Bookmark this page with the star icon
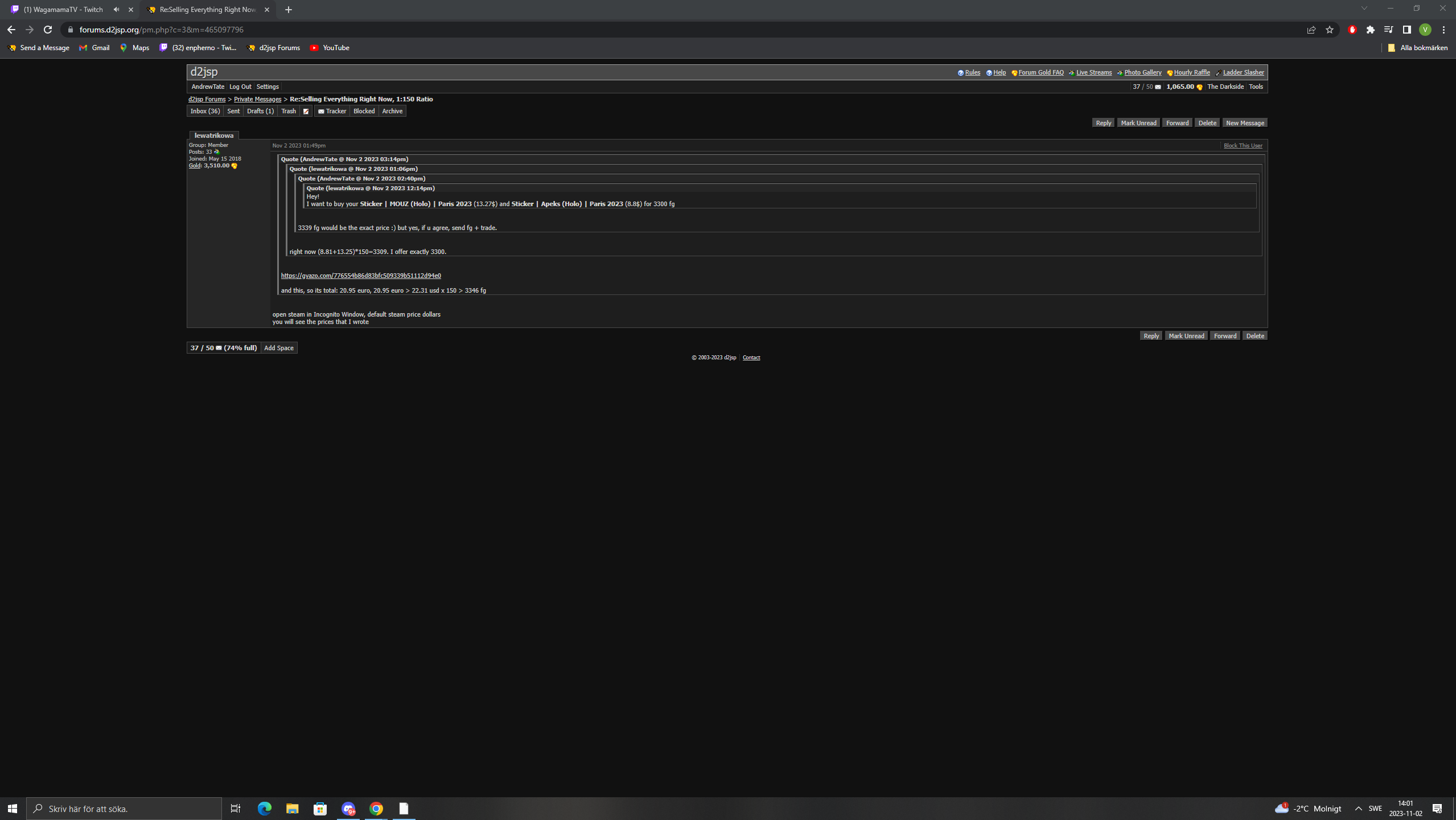 1330,30
